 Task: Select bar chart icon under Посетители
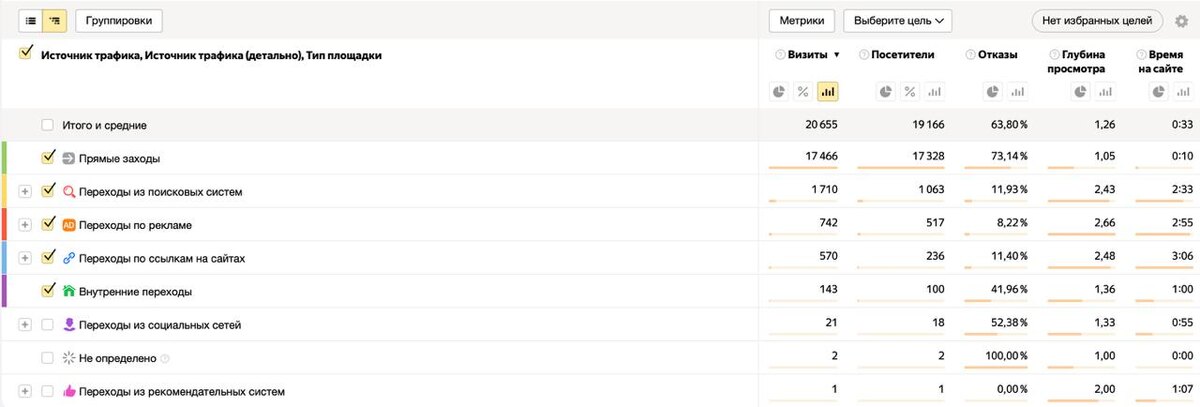coord(934,92)
